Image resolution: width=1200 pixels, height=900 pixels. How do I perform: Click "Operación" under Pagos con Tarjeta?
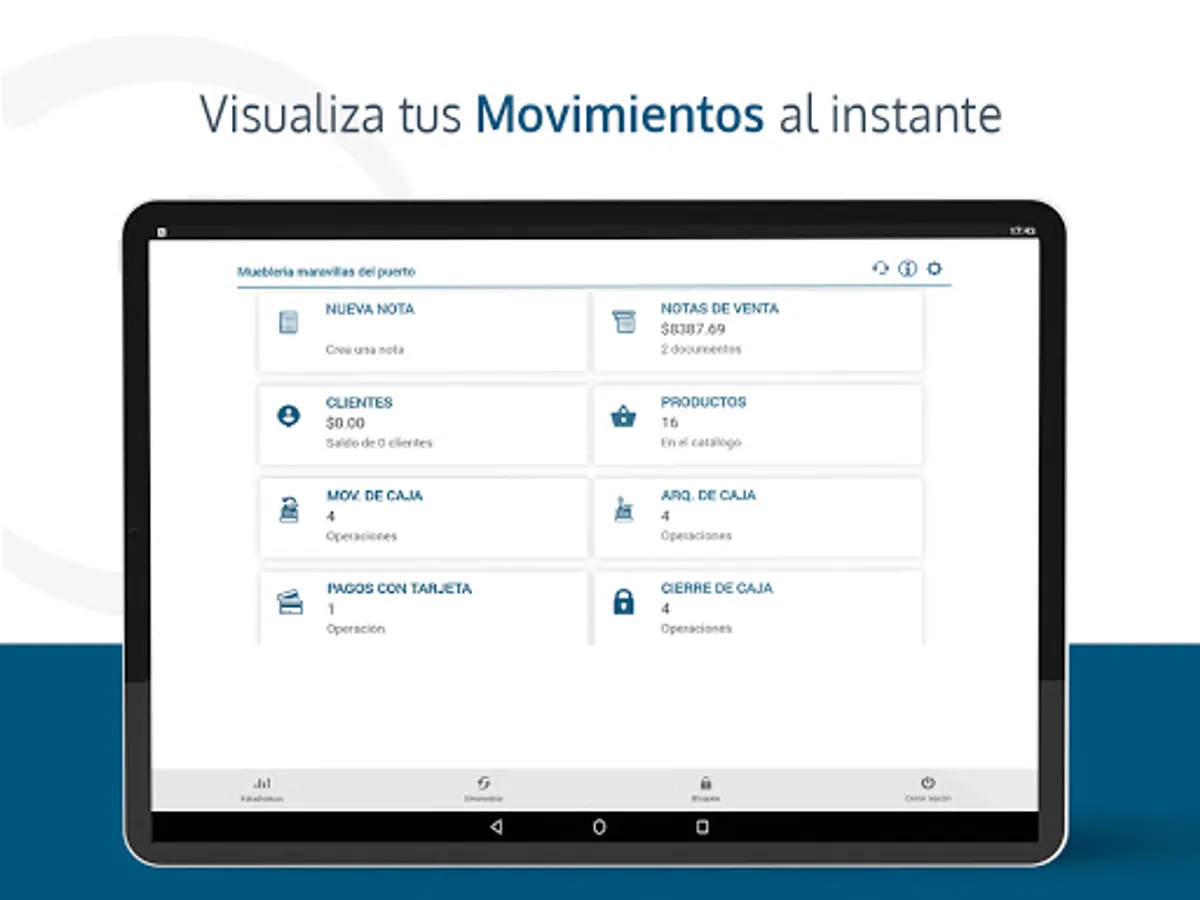point(356,630)
